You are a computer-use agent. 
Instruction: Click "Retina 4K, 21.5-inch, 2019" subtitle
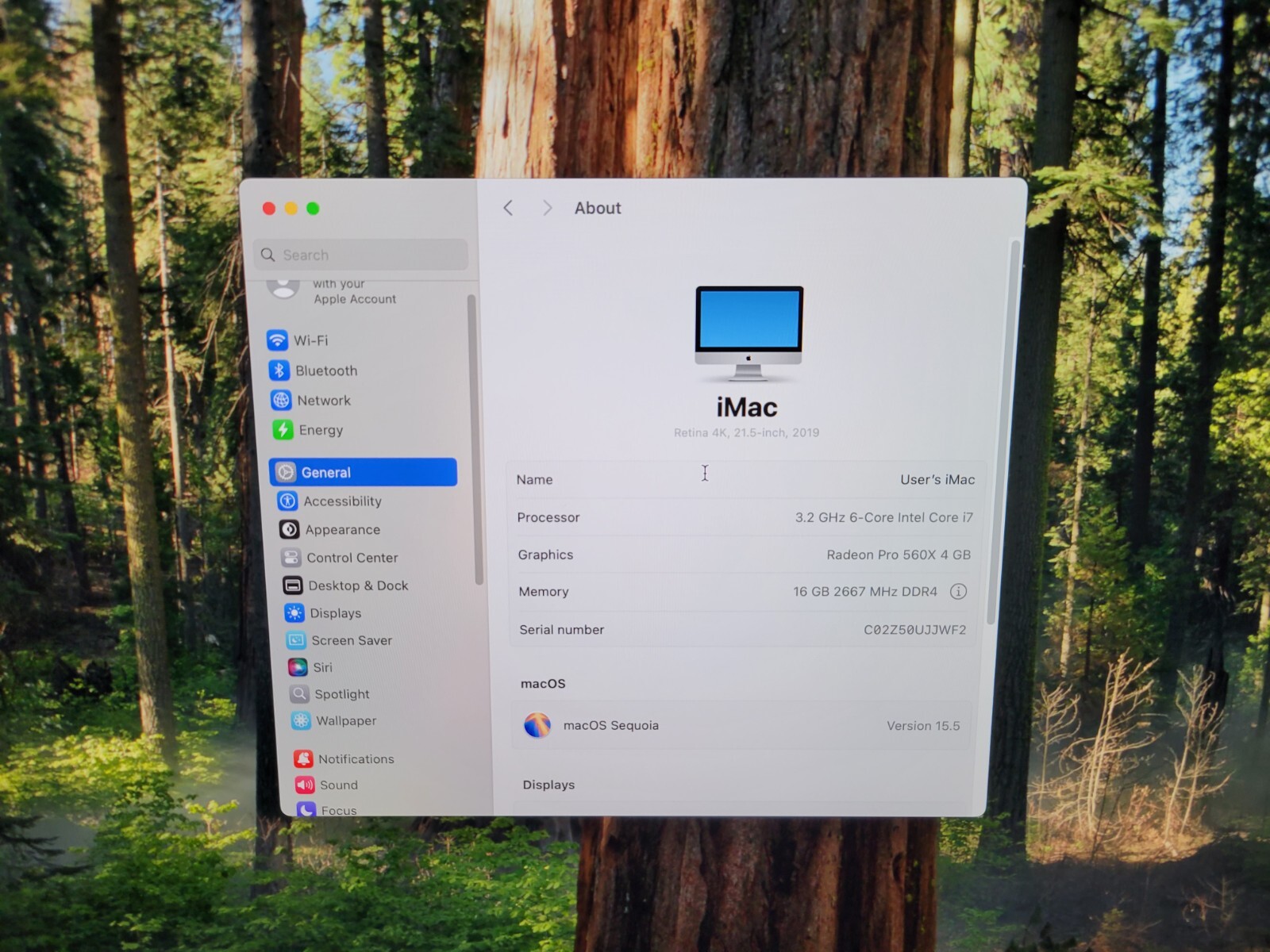click(746, 432)
